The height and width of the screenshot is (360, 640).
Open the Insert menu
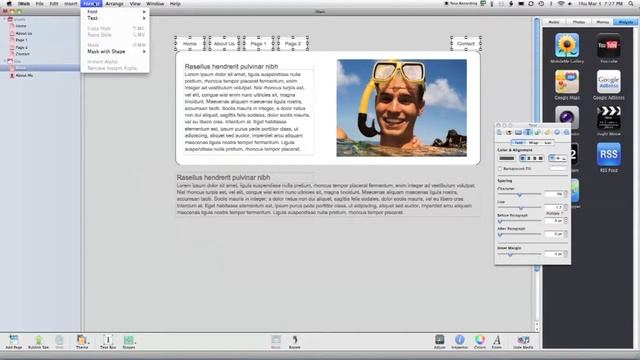71,4
